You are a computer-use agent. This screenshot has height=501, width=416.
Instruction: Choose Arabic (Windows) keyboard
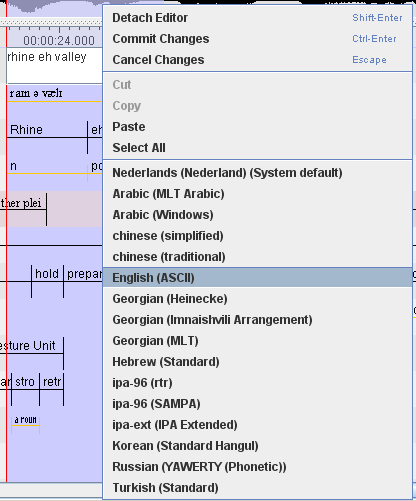coord(257,215)
